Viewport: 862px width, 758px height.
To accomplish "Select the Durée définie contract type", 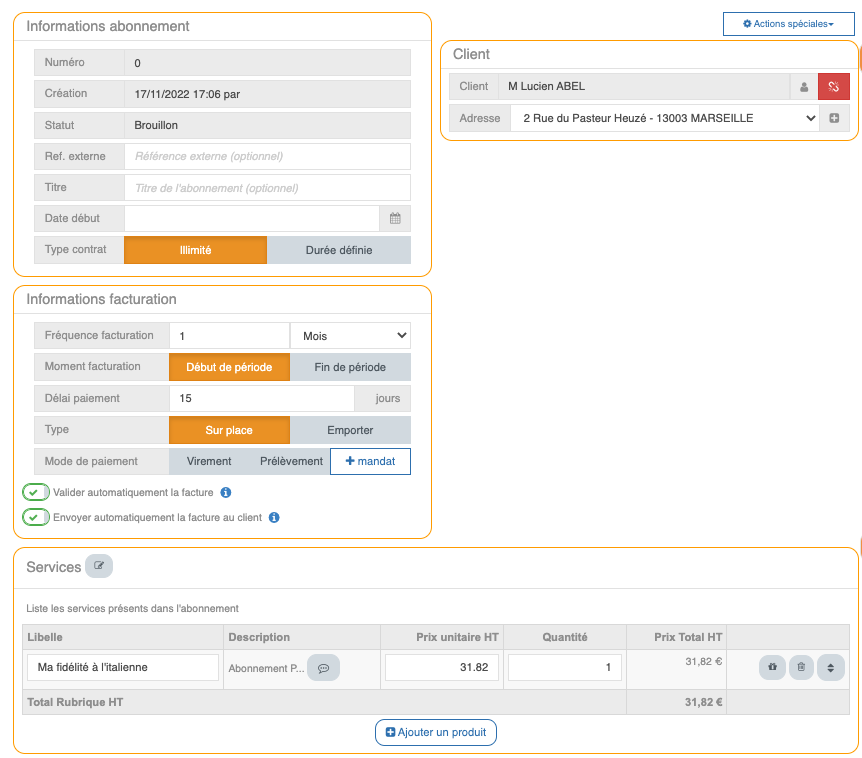I will click(x=338, y=250).
